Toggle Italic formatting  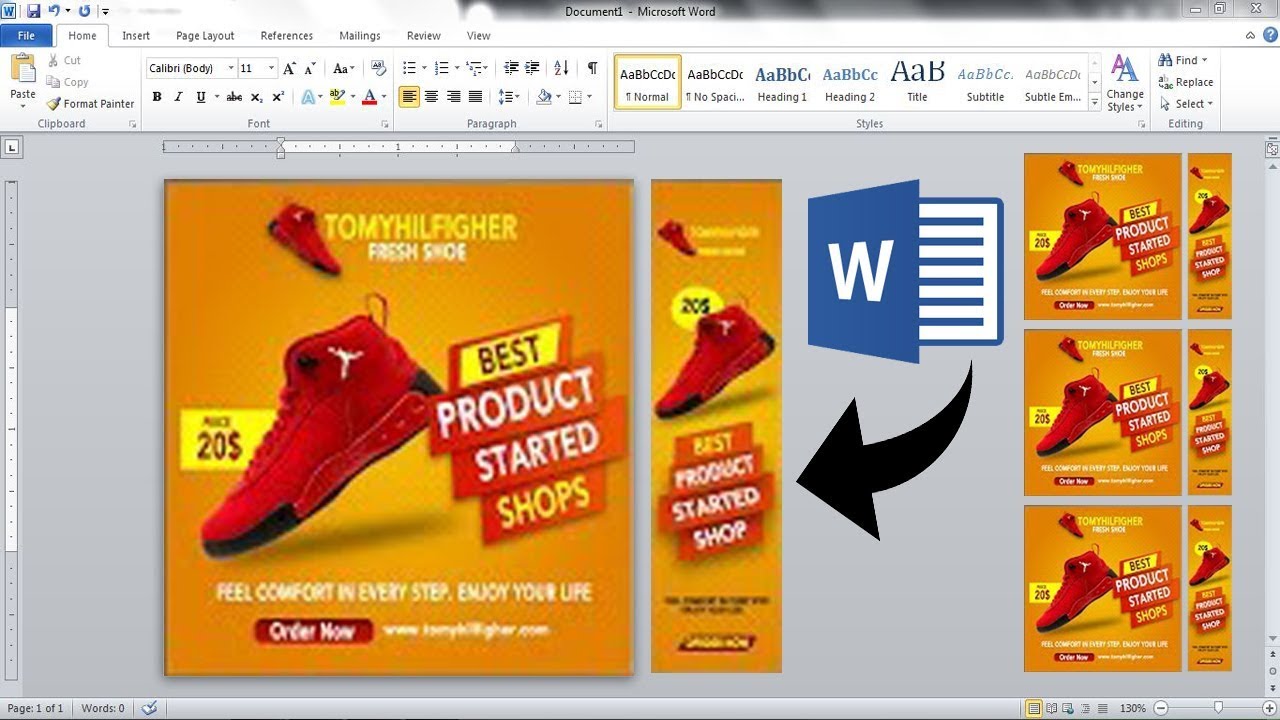(178, 97)
